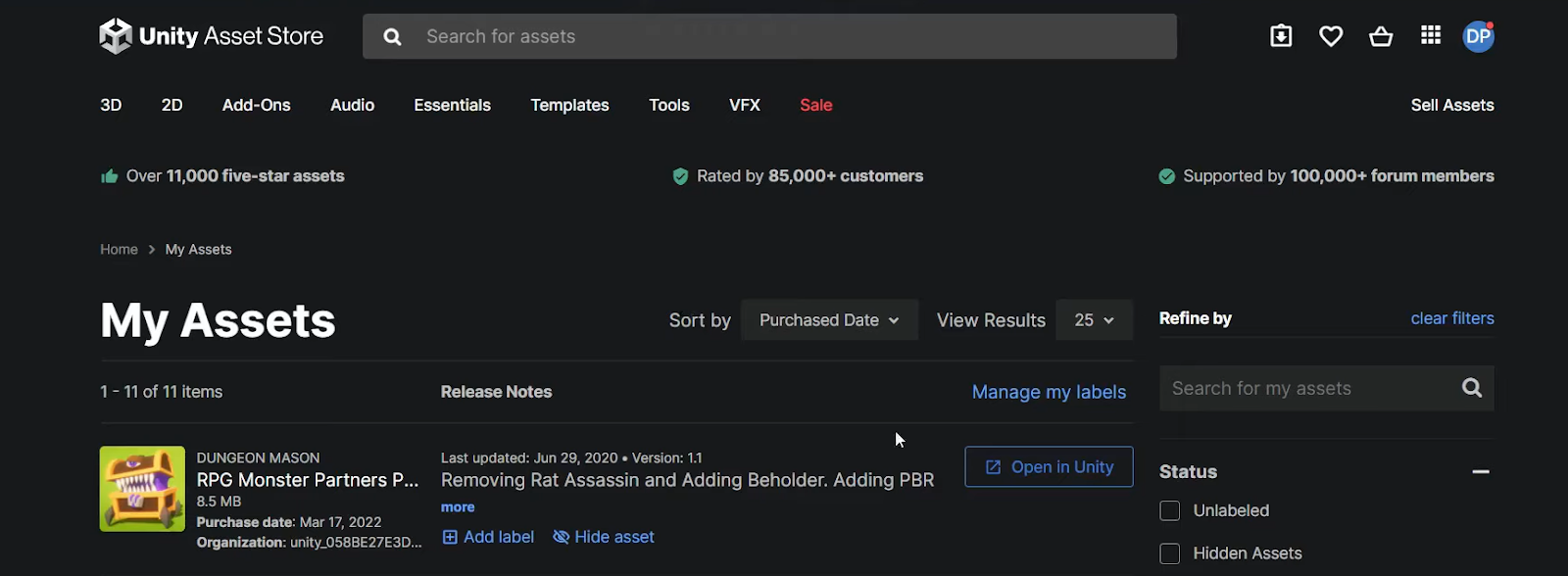Open the favorites heart icon
Screen dimensions: 1568x576
point(1331,37)
